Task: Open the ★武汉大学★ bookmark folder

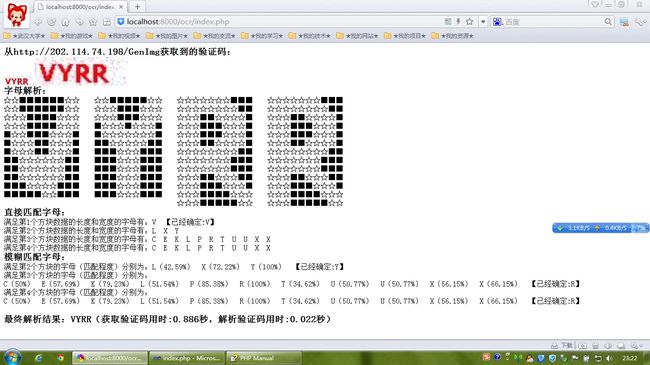Action: (24, 36)
